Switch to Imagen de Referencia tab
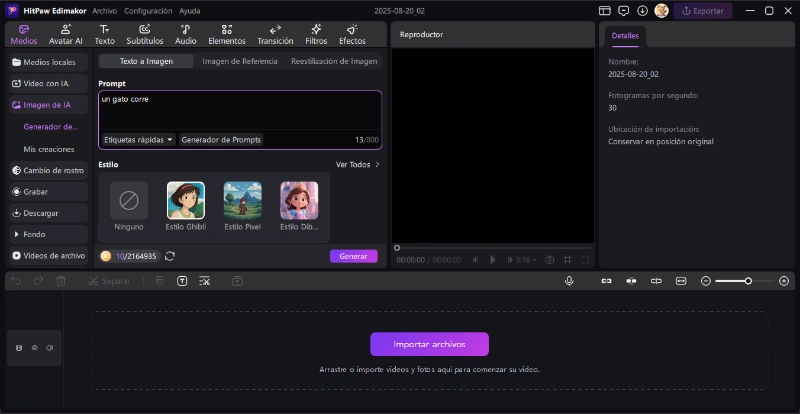Viewport: 800px width, 414px height. 240,61
